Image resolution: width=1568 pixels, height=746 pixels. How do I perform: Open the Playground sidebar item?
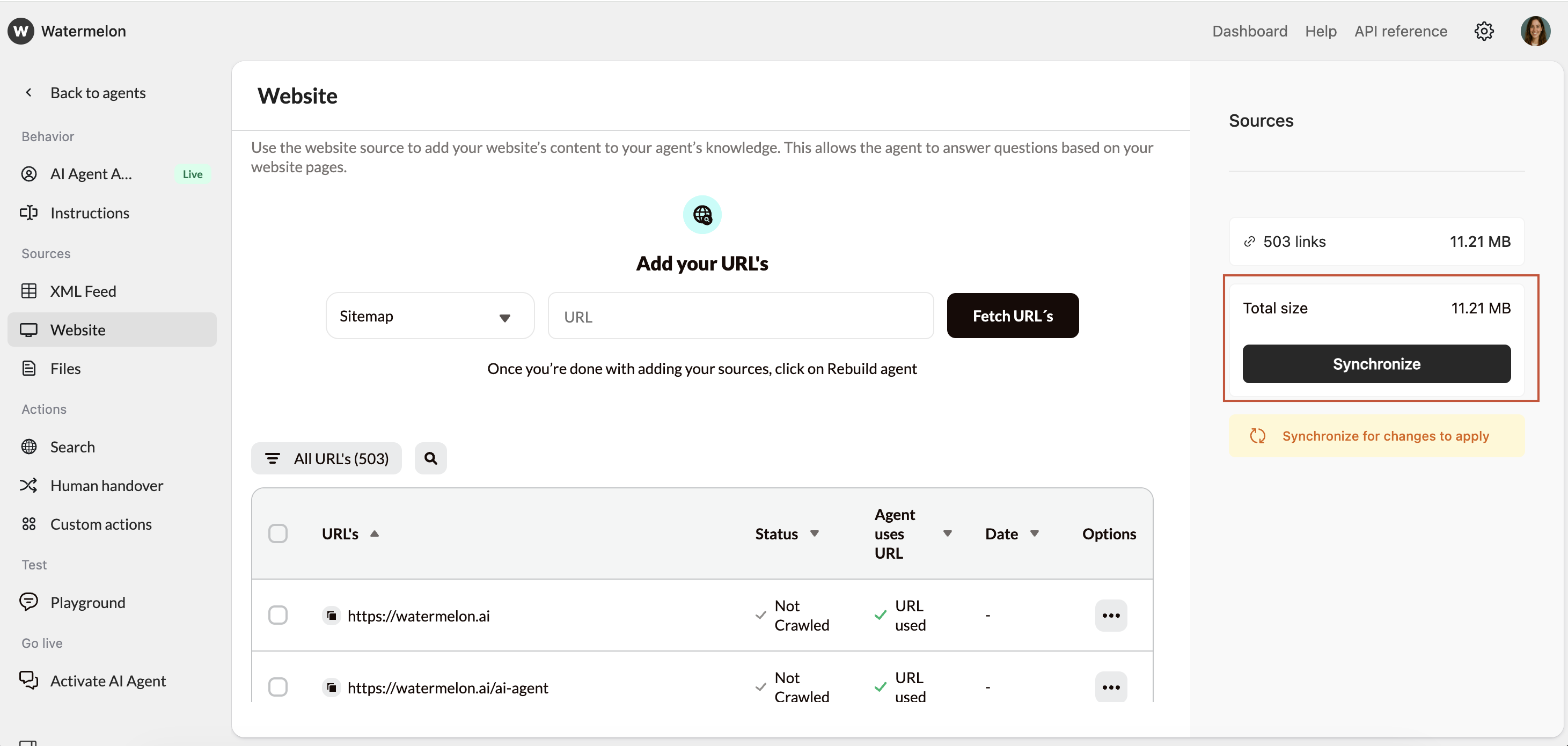tap(87, 602)
